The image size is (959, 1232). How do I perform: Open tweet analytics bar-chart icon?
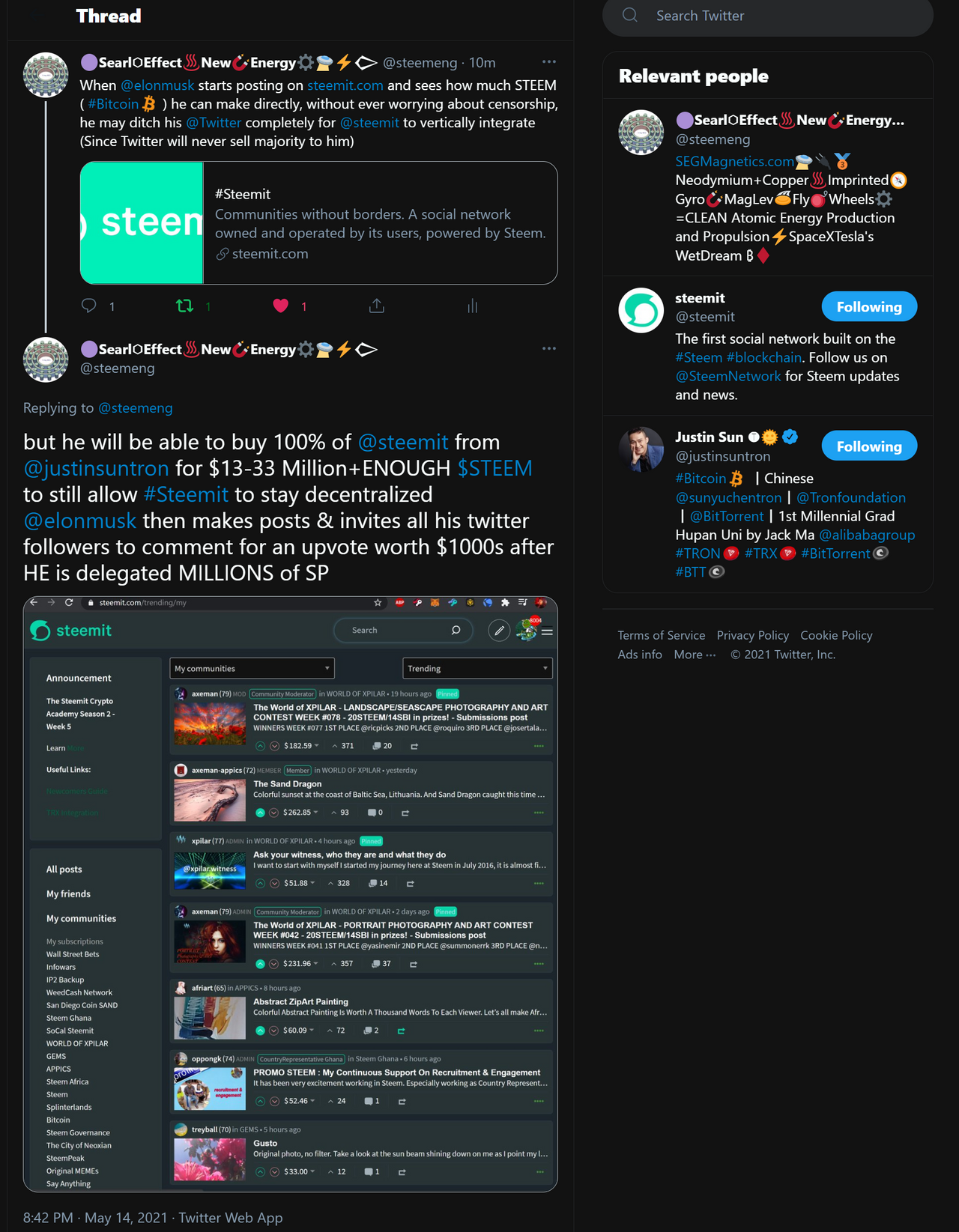tap(473, 306)
